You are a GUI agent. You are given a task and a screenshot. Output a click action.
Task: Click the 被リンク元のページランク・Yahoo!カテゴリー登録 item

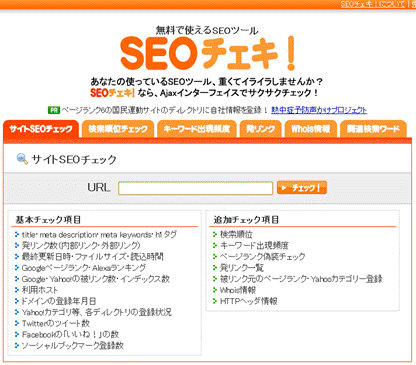[x=301, y=279]
